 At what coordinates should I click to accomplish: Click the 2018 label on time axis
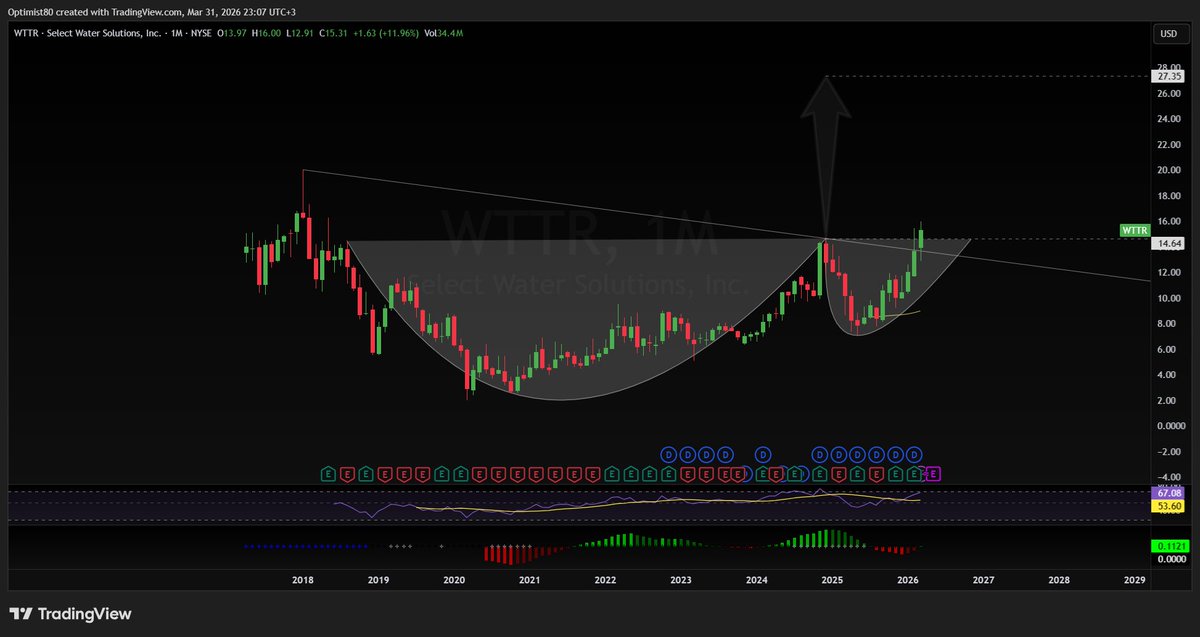303,580
